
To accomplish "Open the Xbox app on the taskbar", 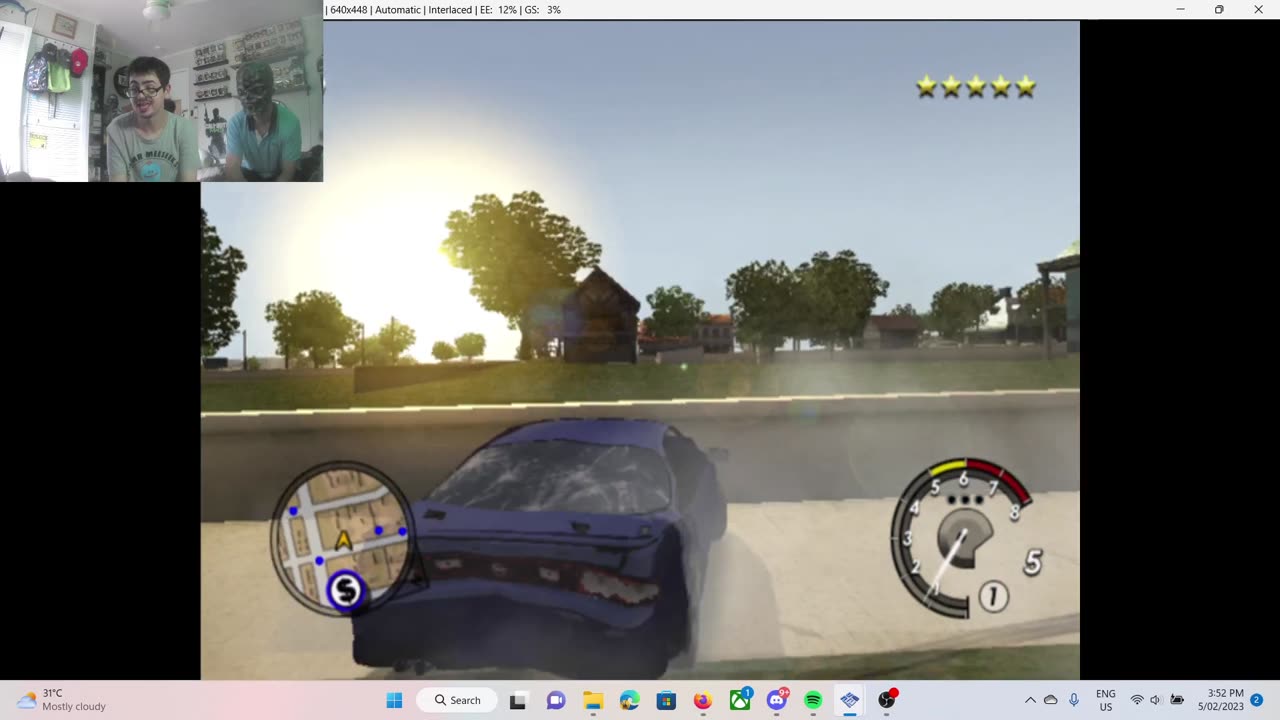I will pos(740,700).
